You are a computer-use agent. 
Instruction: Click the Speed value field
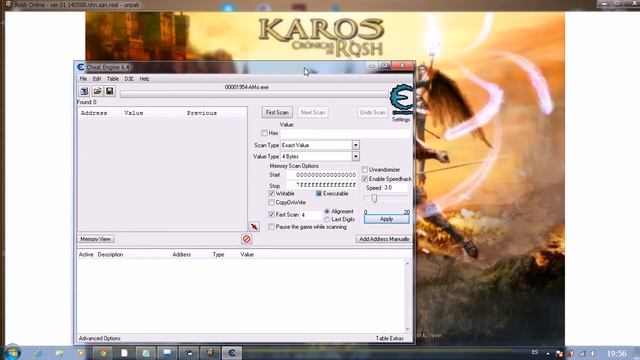tap(395, 188)
